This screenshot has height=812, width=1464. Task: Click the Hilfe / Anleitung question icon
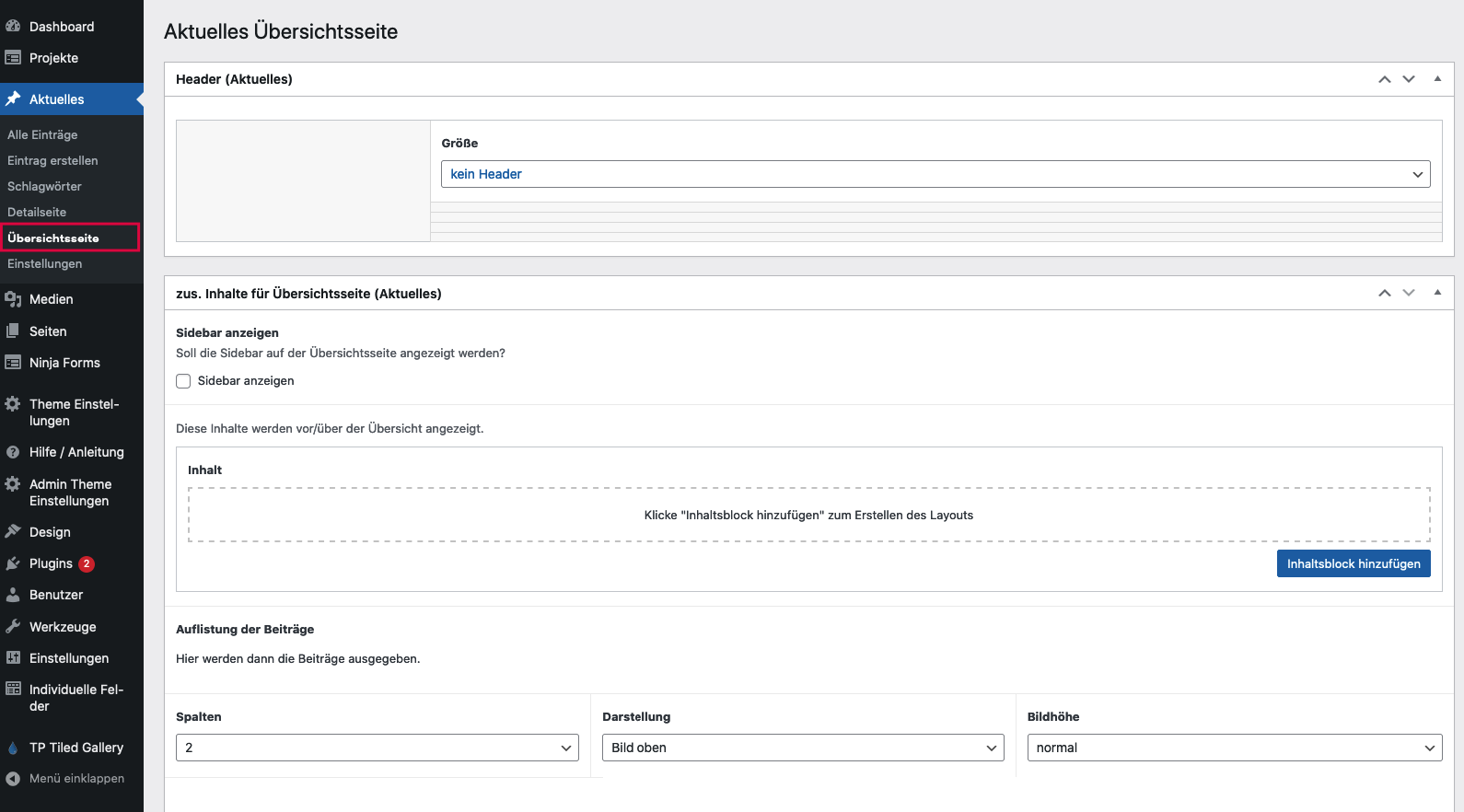(13, 452)
